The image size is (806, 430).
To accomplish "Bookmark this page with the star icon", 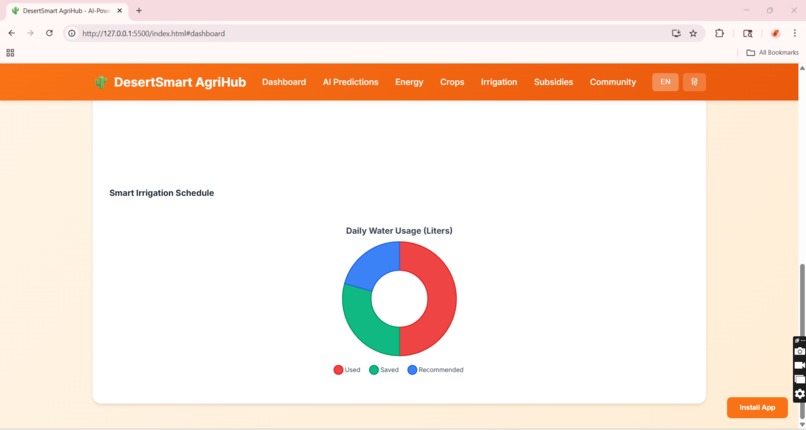I will click(693, 33).
